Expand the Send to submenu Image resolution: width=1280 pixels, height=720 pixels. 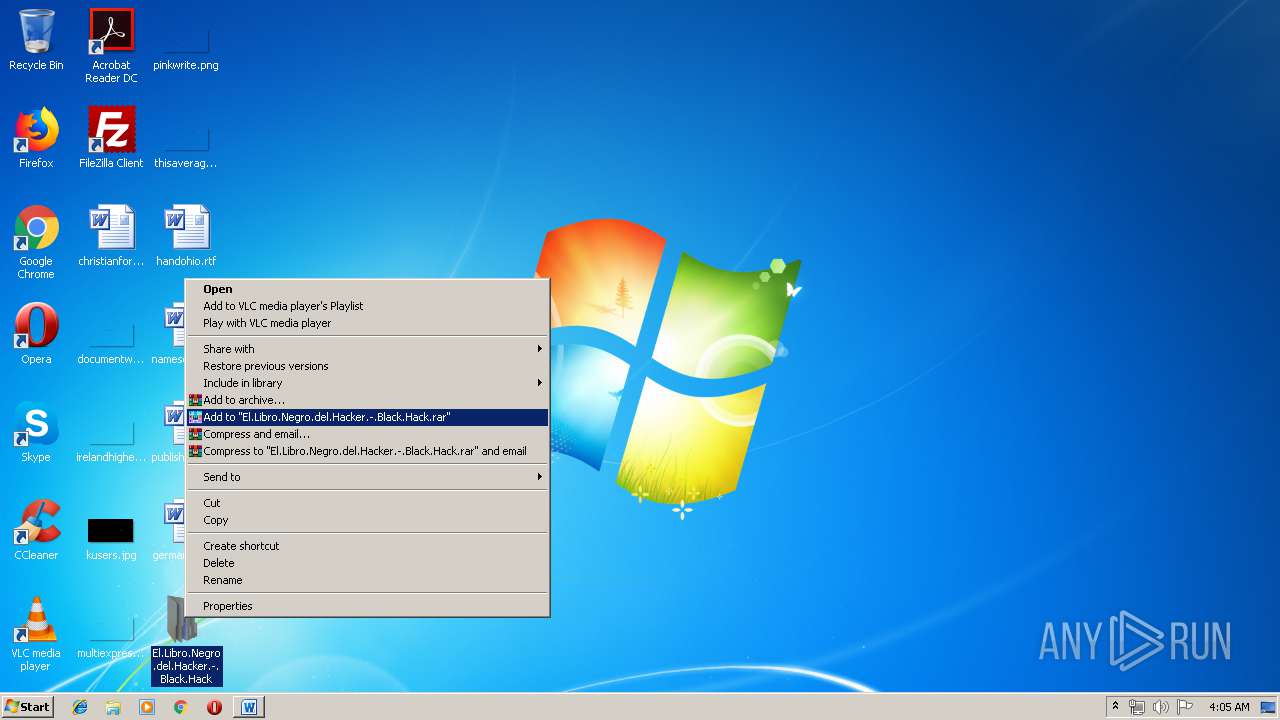[x=368, y=477]
